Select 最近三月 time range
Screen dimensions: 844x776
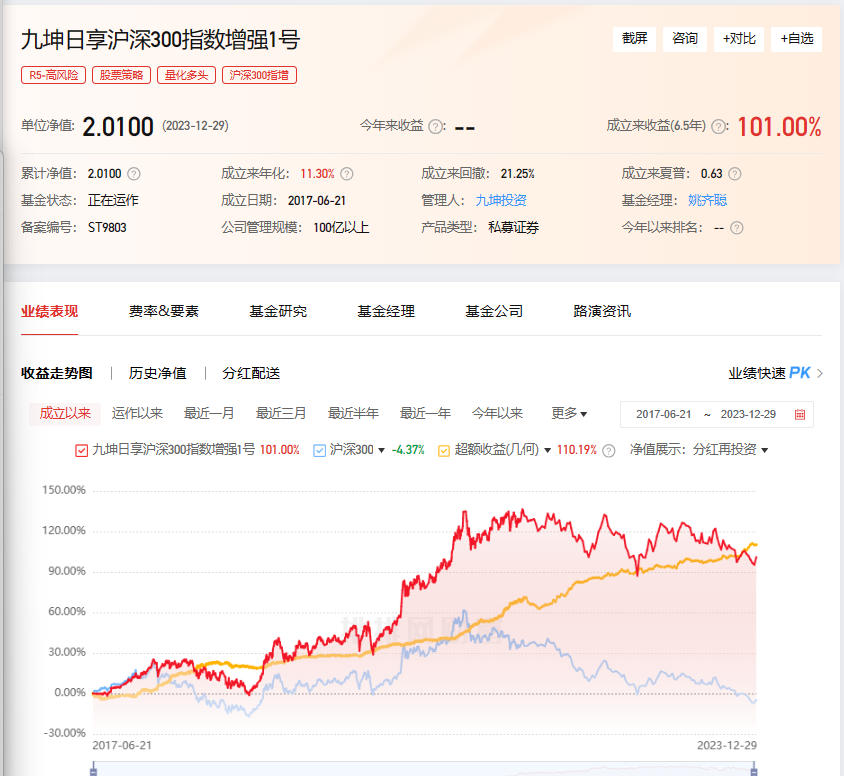(x=282, y=413)
